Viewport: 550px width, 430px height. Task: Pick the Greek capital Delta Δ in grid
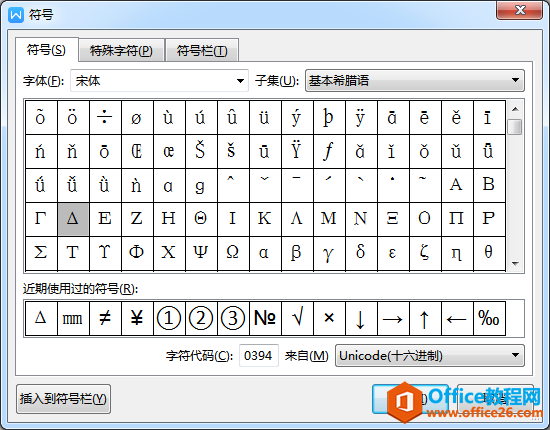(73, 219)
